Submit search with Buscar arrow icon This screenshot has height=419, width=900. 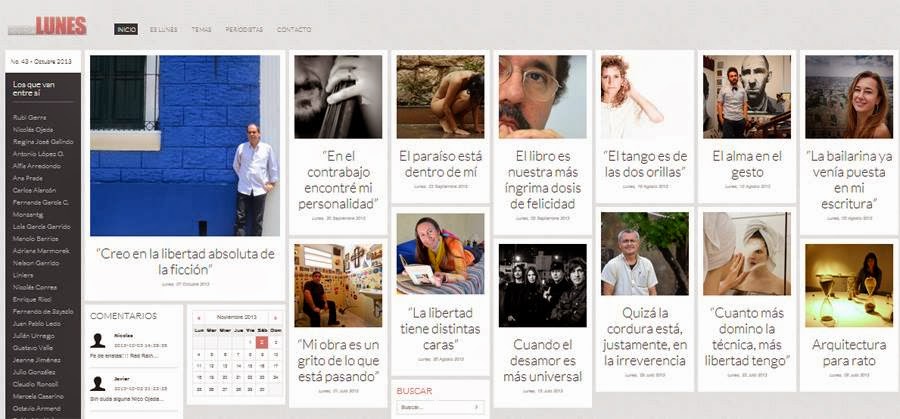[476, 407]
